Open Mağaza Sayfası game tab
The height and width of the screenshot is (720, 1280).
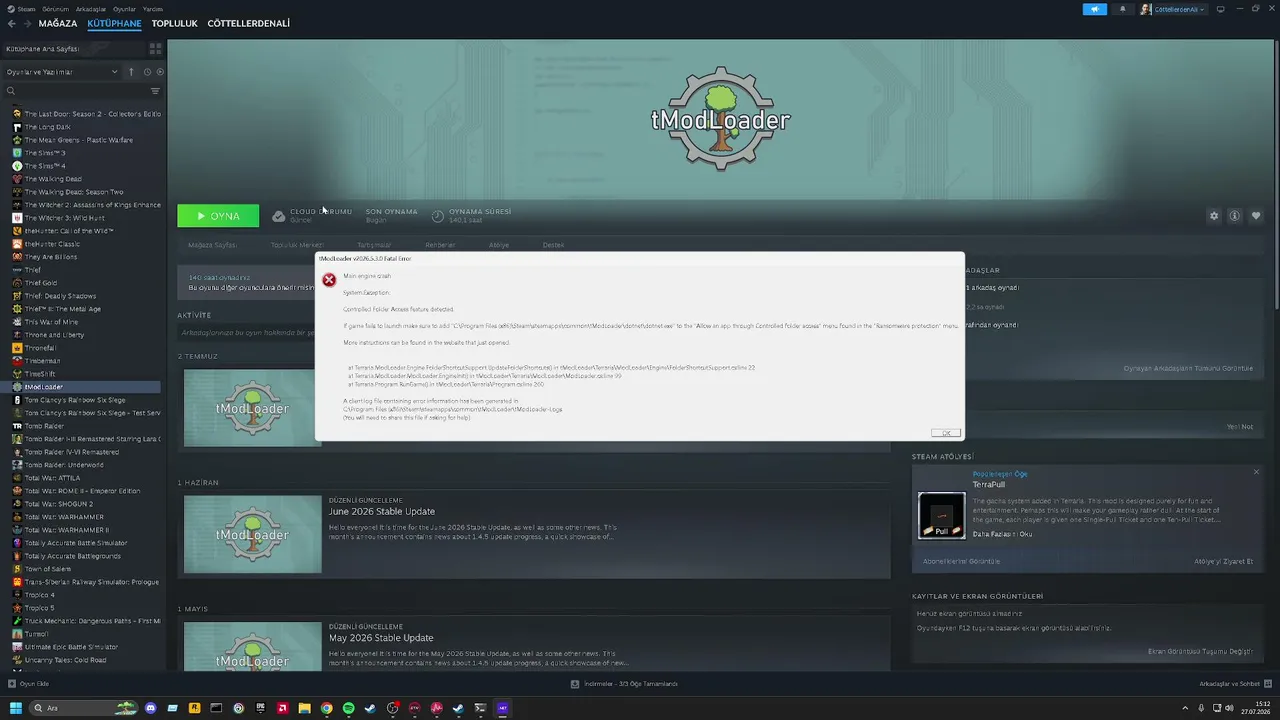pyautogui.click(x=212, y=245)
